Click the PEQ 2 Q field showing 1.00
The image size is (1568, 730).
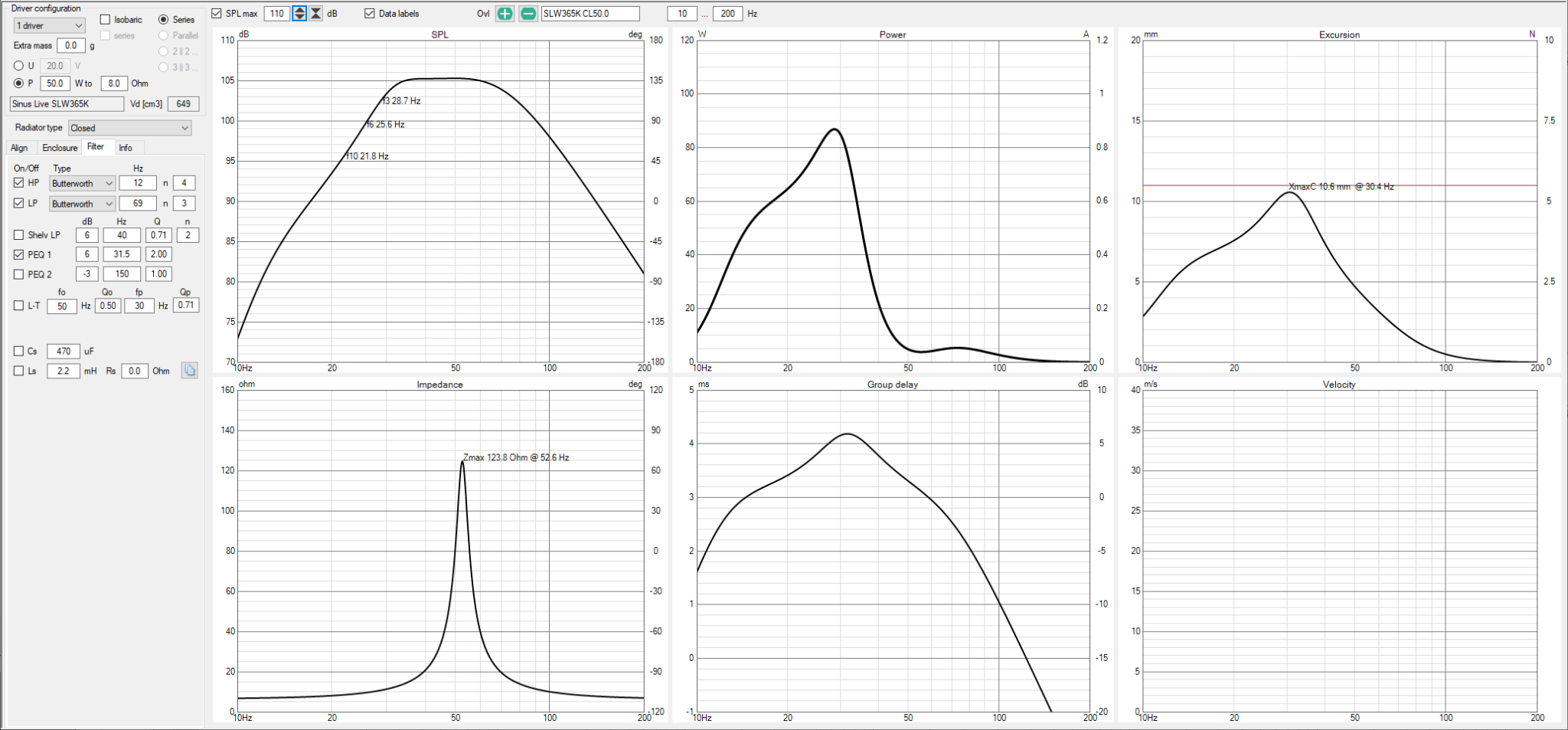tap(158, 274)
